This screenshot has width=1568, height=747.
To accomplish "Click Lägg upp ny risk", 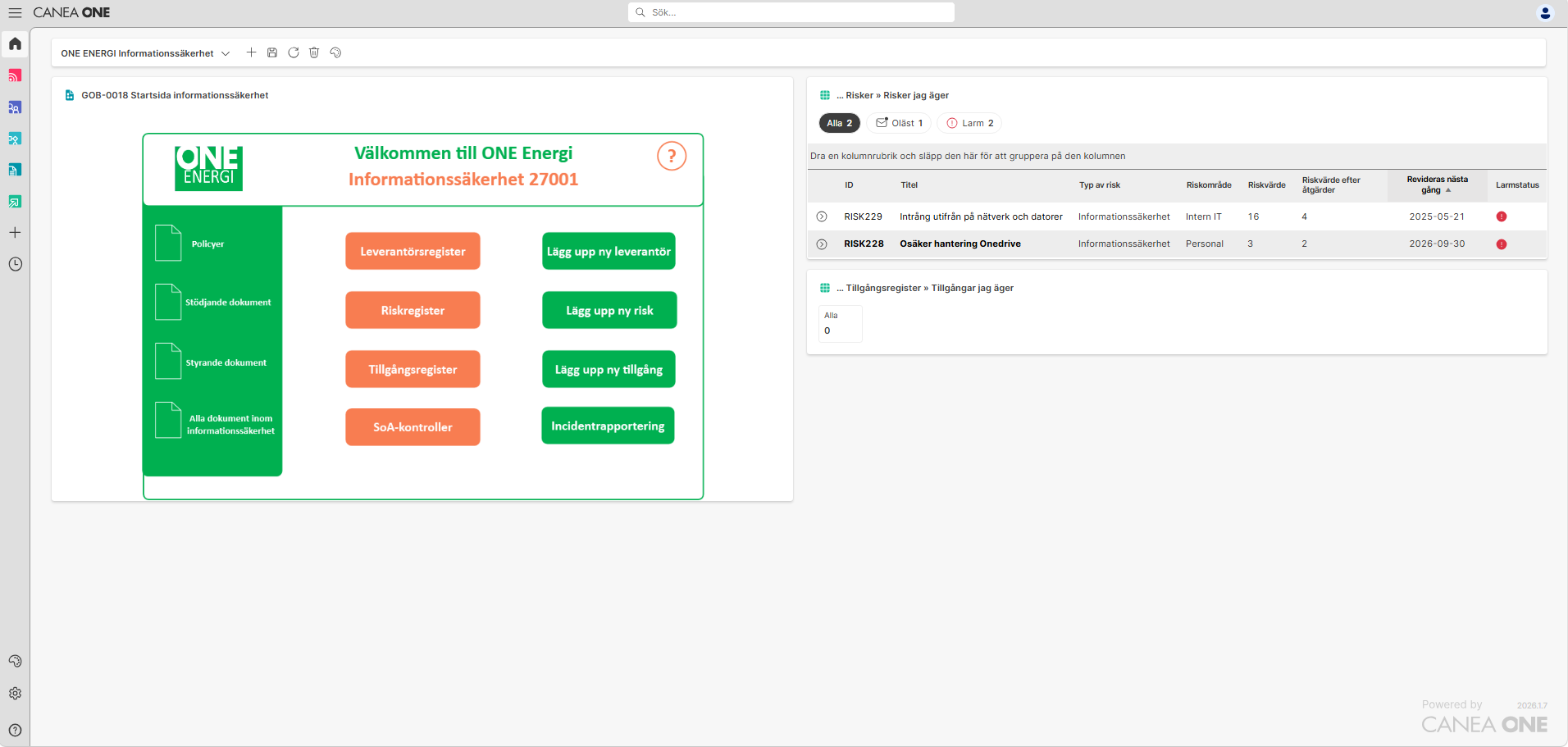I will click(609, 310).
